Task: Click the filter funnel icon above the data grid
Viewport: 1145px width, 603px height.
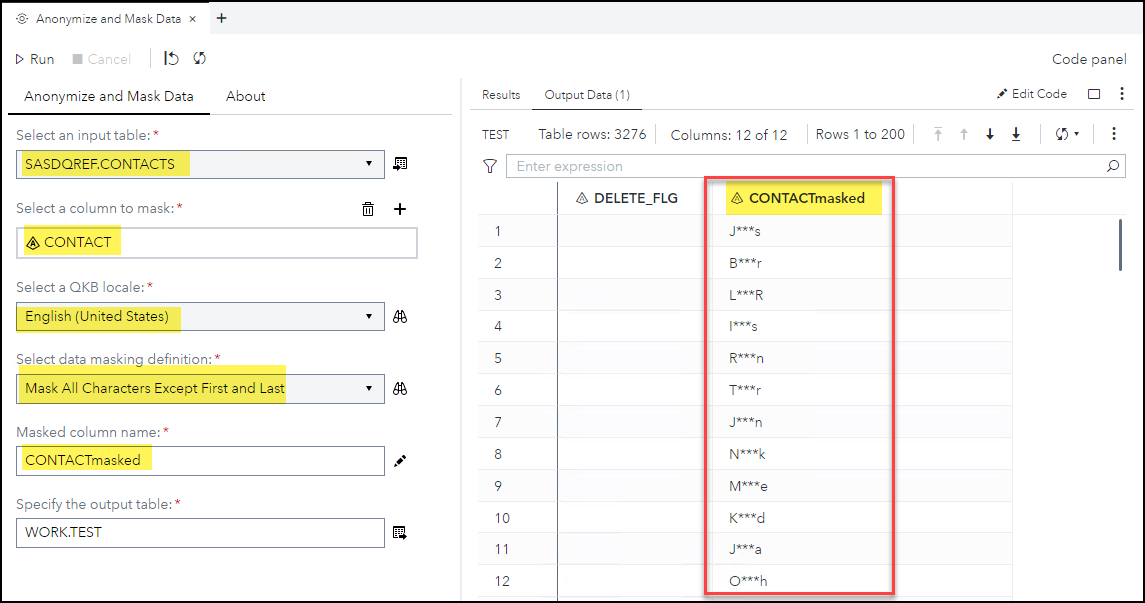Action: 489,167
